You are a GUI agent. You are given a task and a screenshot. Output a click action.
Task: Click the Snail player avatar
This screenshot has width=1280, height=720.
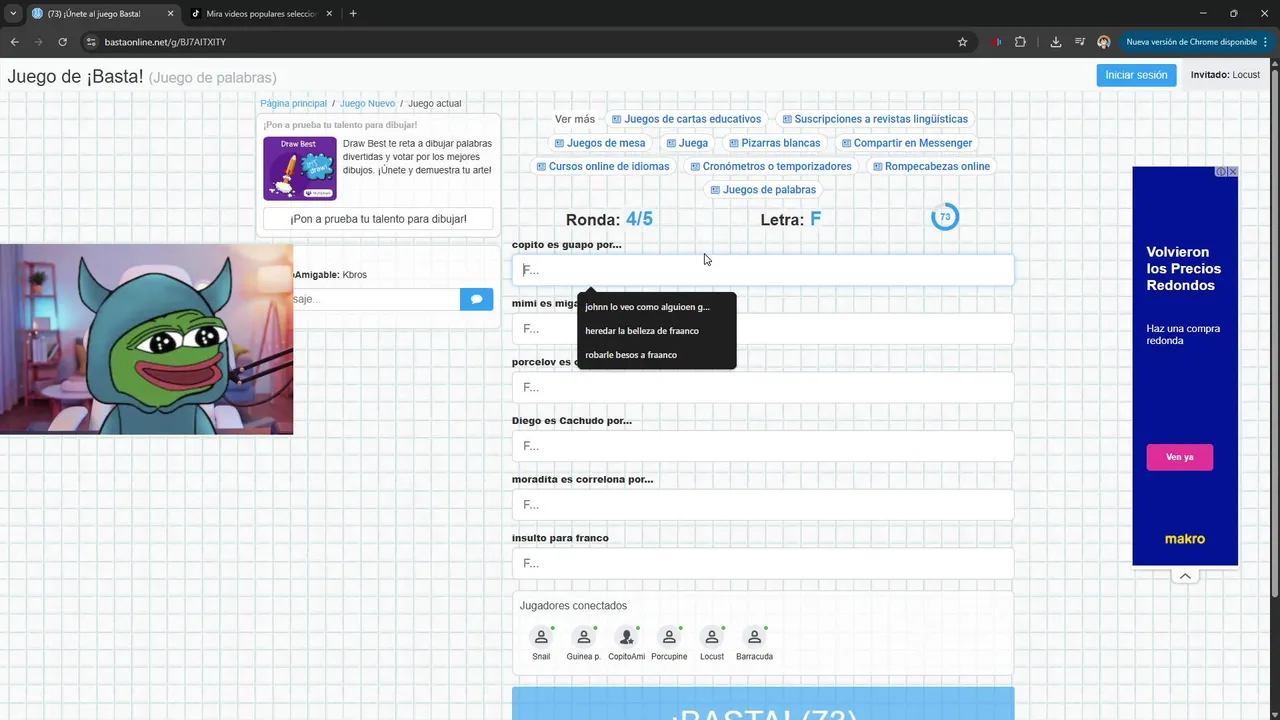click(541, 637)
